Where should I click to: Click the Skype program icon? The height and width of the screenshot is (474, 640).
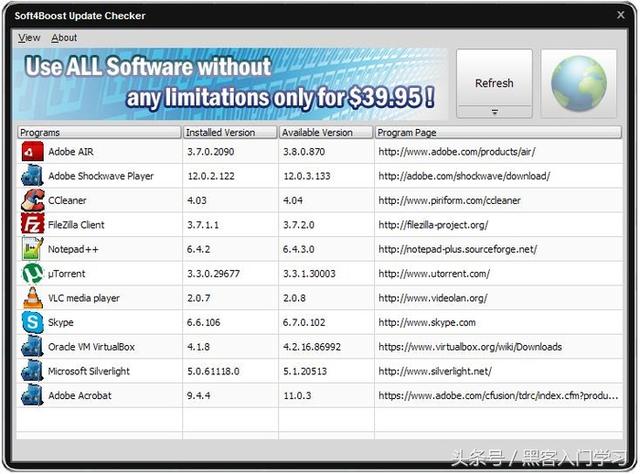[32, 322]
